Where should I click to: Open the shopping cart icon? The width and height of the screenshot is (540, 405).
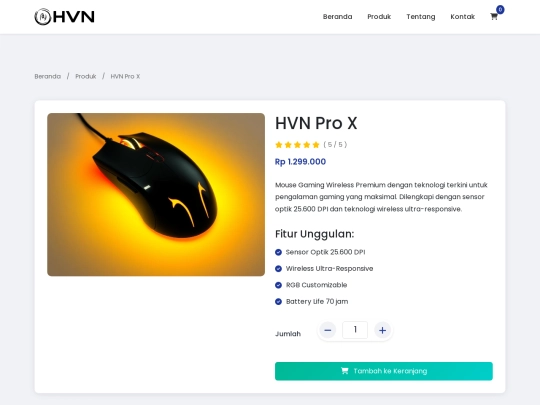(x=494, y=17)
